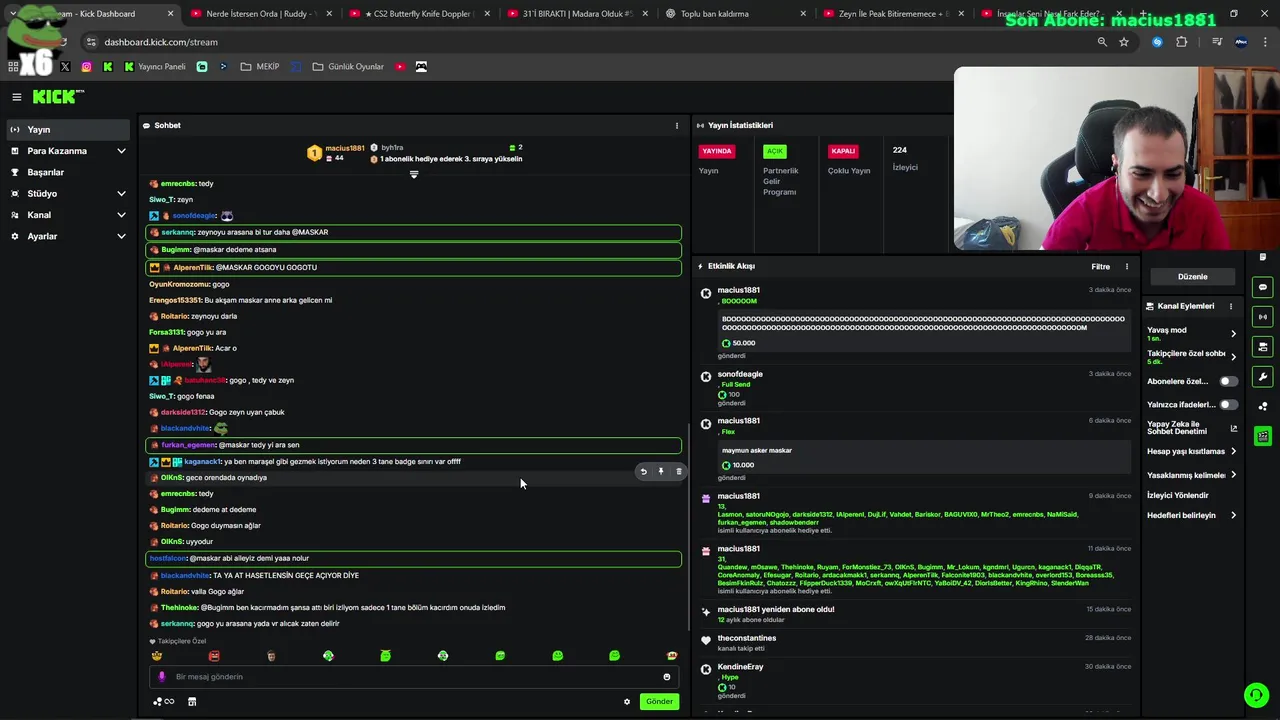Click the infinity points icon below chat

(x=164, y=702)
